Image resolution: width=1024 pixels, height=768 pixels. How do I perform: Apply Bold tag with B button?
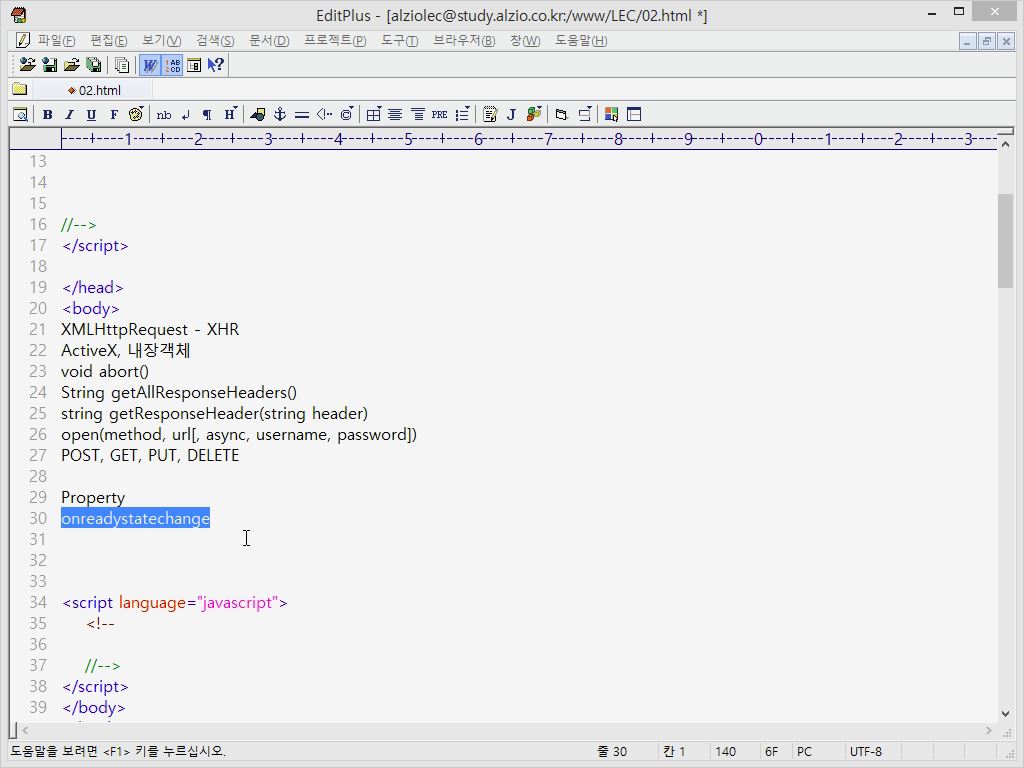click(x=47, y=114)
